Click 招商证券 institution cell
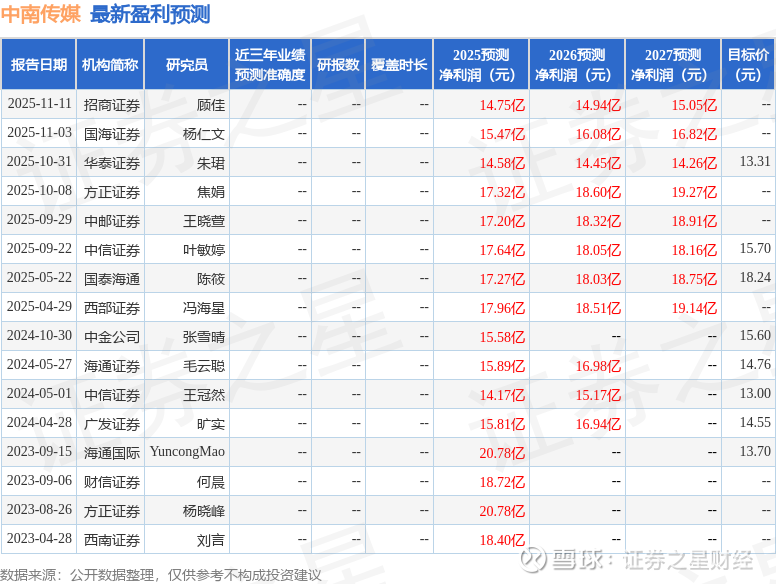Viewport: 776px width, 584px height. coord(112,105)
